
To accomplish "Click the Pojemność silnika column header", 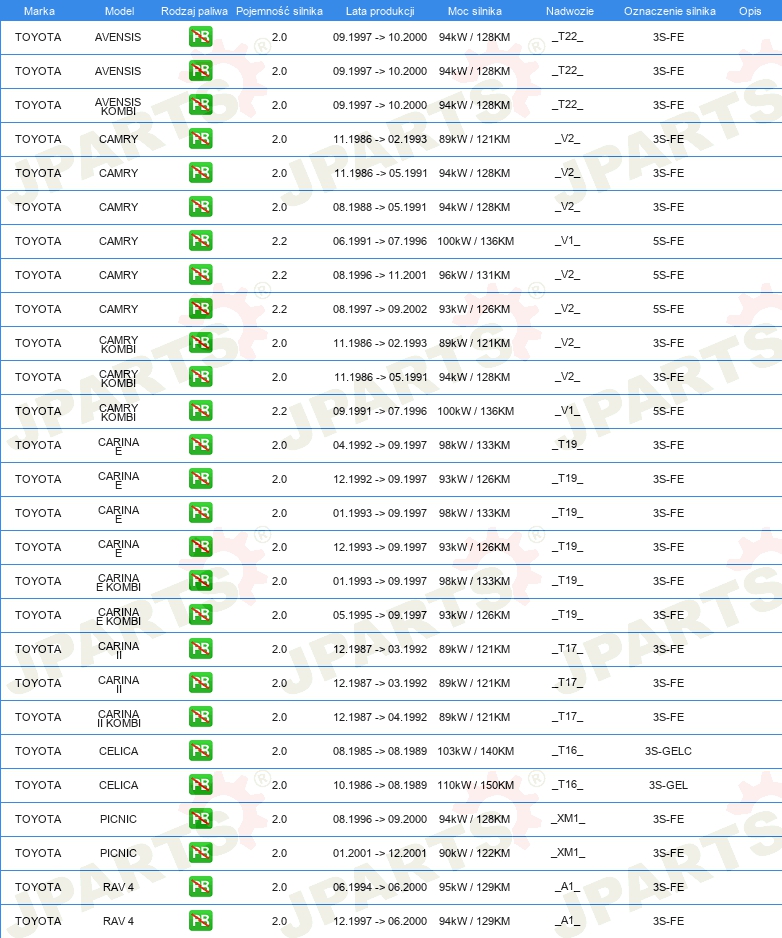I will 279,11.
